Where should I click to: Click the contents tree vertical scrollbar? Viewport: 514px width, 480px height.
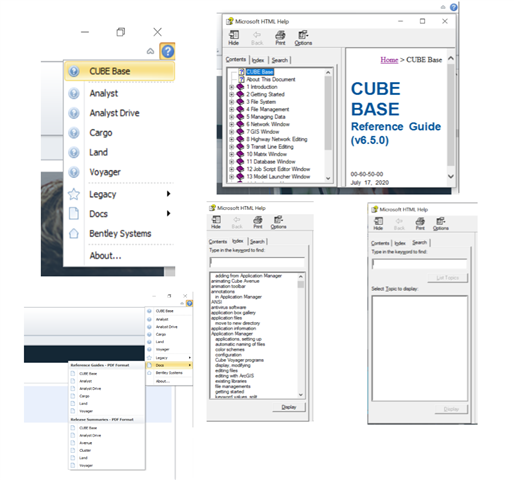click(328, 113)
